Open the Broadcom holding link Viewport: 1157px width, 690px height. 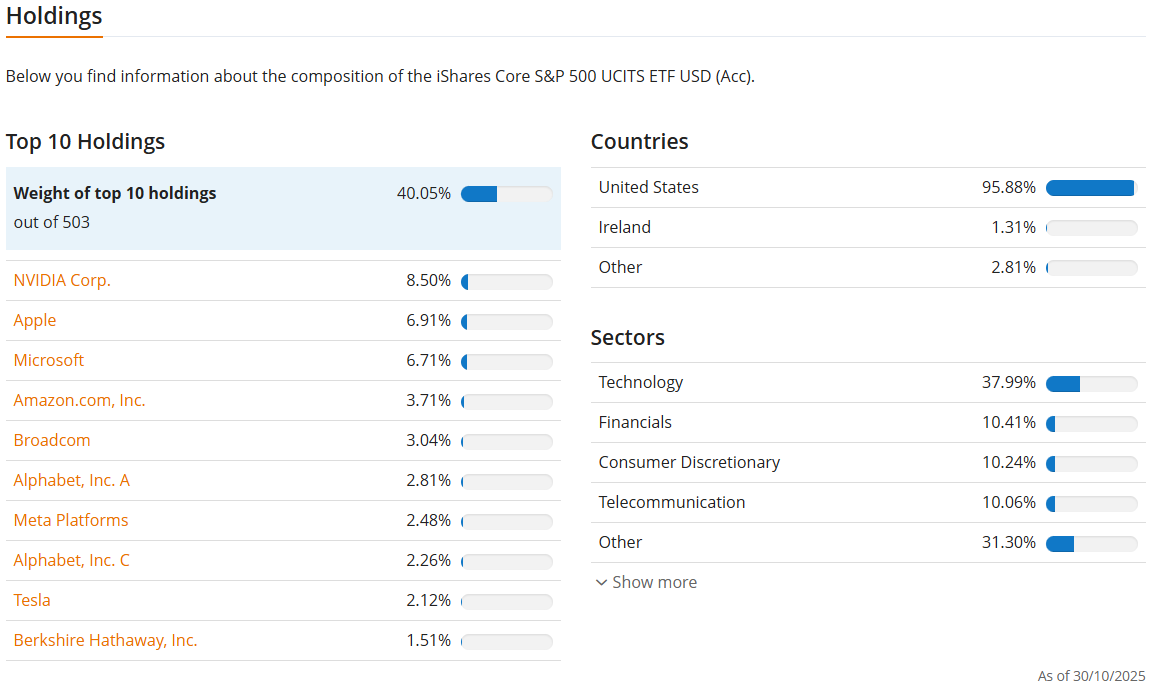(52, 440)
